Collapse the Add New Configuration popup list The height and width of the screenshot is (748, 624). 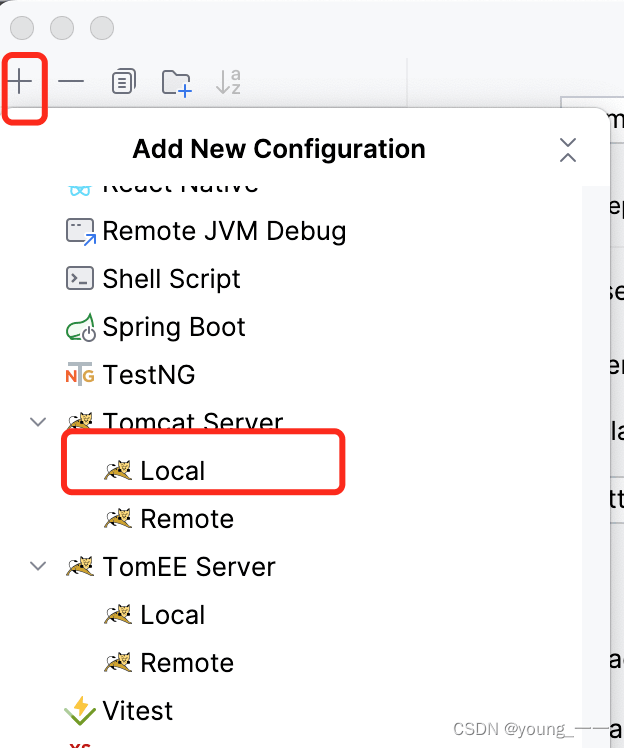[x=568, y=150]
